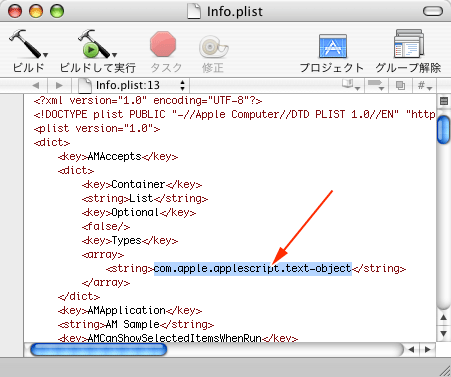The height and width of the screenshot is (377, 451).
Task: Click the toolbar toggle pill button in title bar
Action: [433, 11]
